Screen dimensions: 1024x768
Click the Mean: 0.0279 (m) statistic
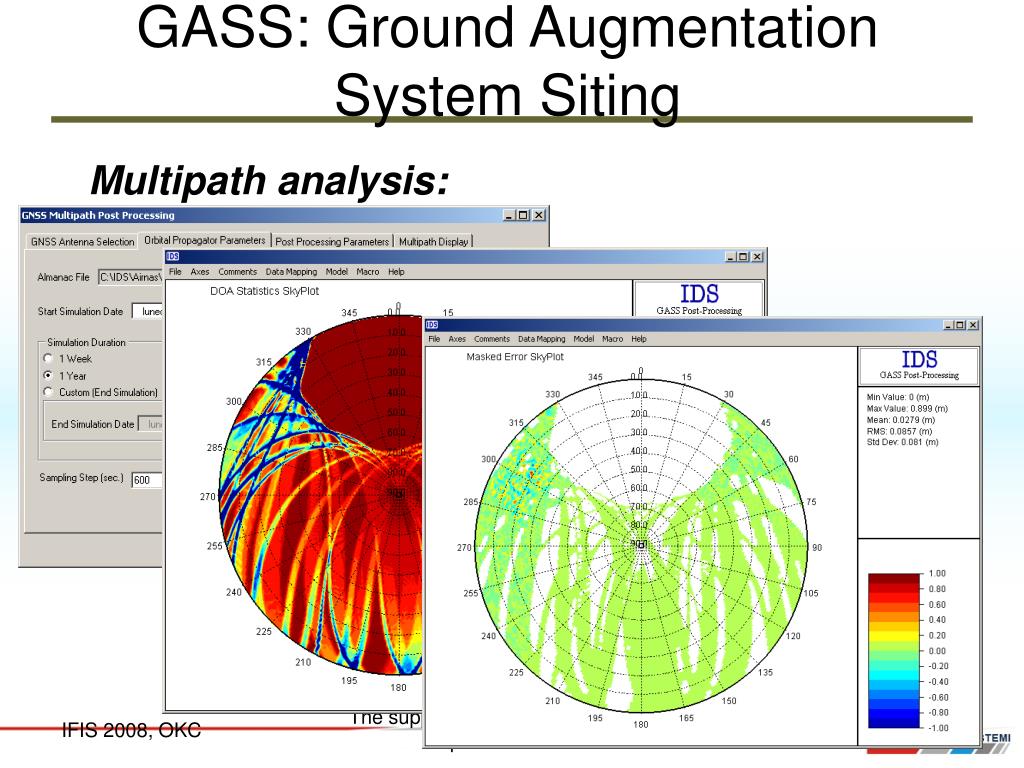(x=901, y=420)
